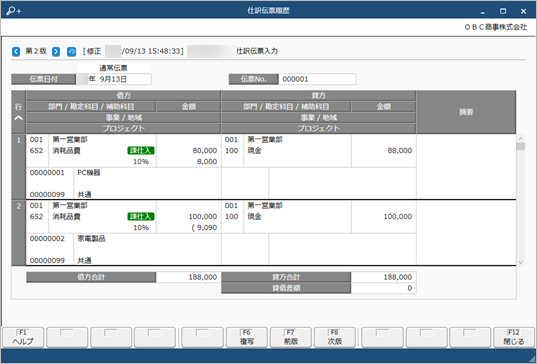
Task: Click tax amount ( 9,090
Action: 204,228
